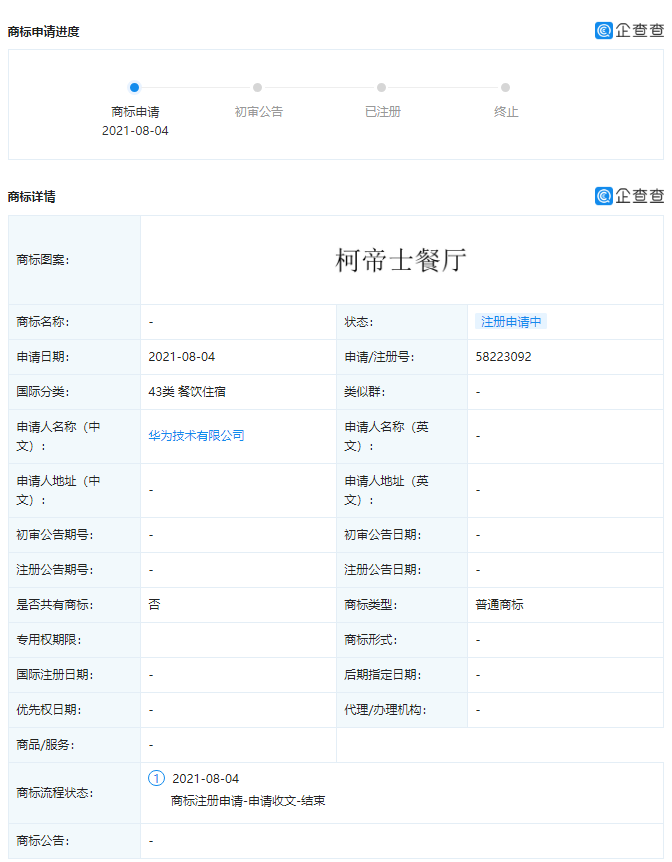Click the 商标详情 section heading
This screenshot has height=862, width=672.
32,197
